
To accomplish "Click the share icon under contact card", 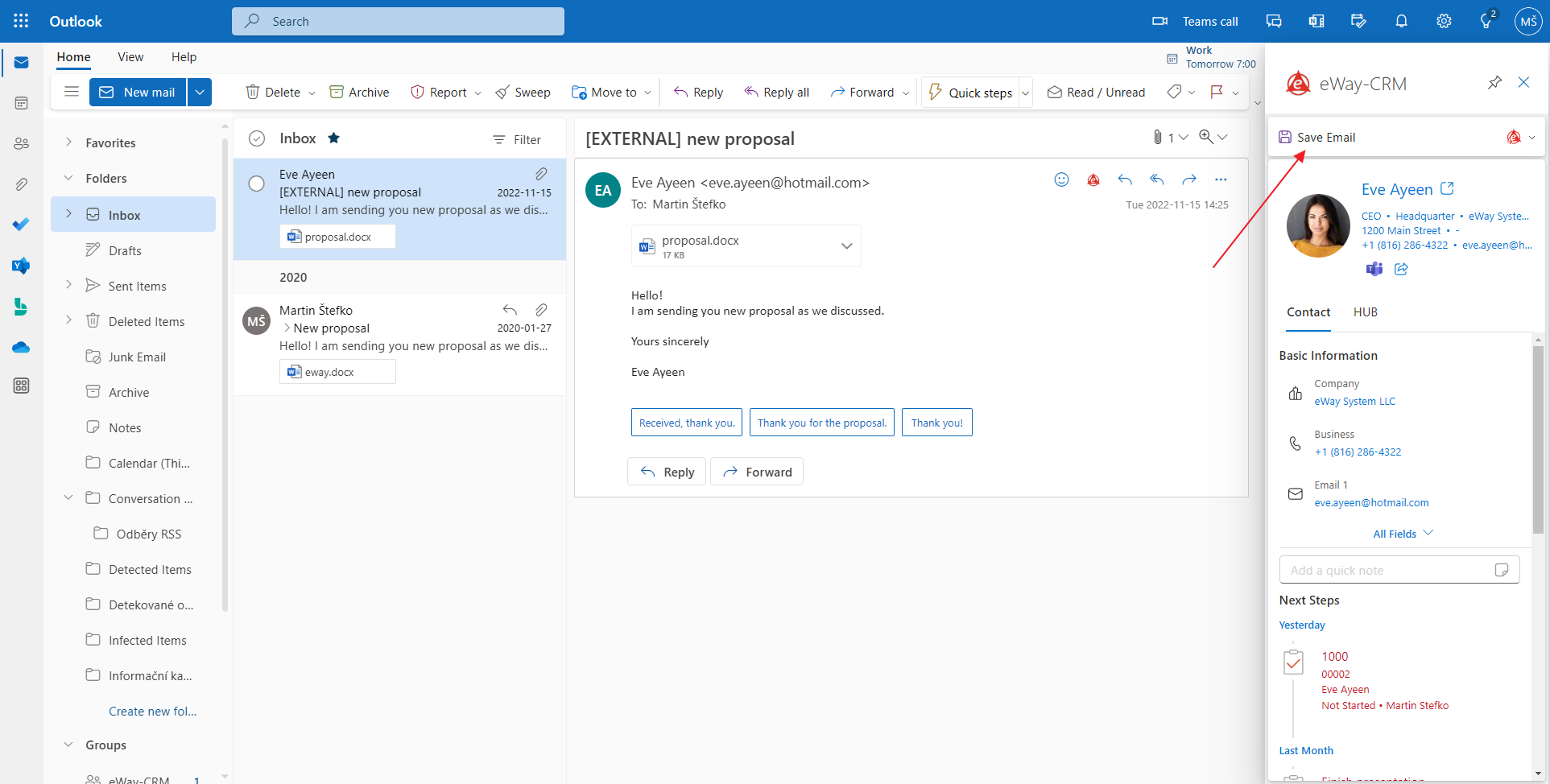I will (x=1401, y=269).
